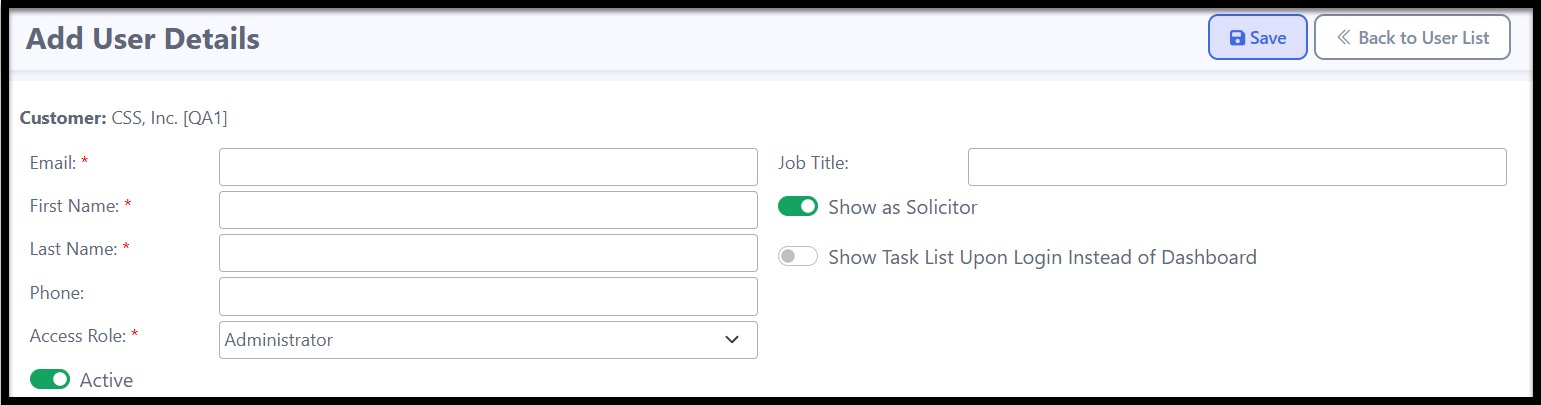Click the Phone input field

click(x=488, y=296)
